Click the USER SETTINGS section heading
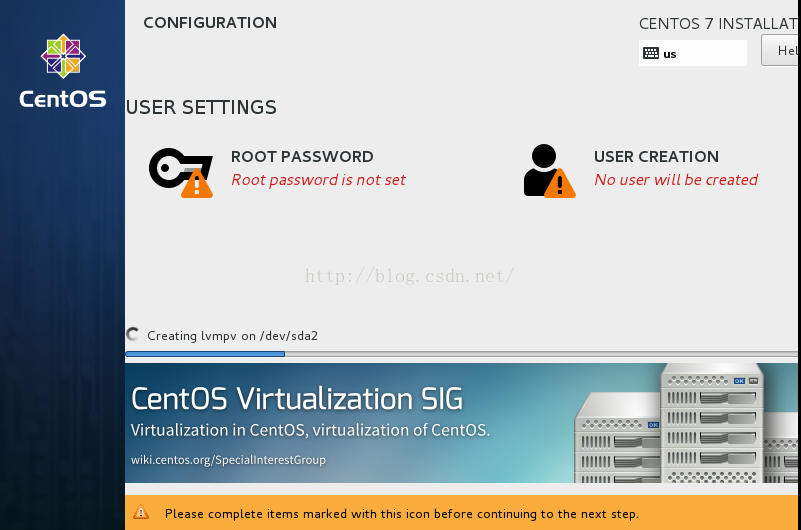The width and height of the screenshot is (801, 530). tap(201, 107)
